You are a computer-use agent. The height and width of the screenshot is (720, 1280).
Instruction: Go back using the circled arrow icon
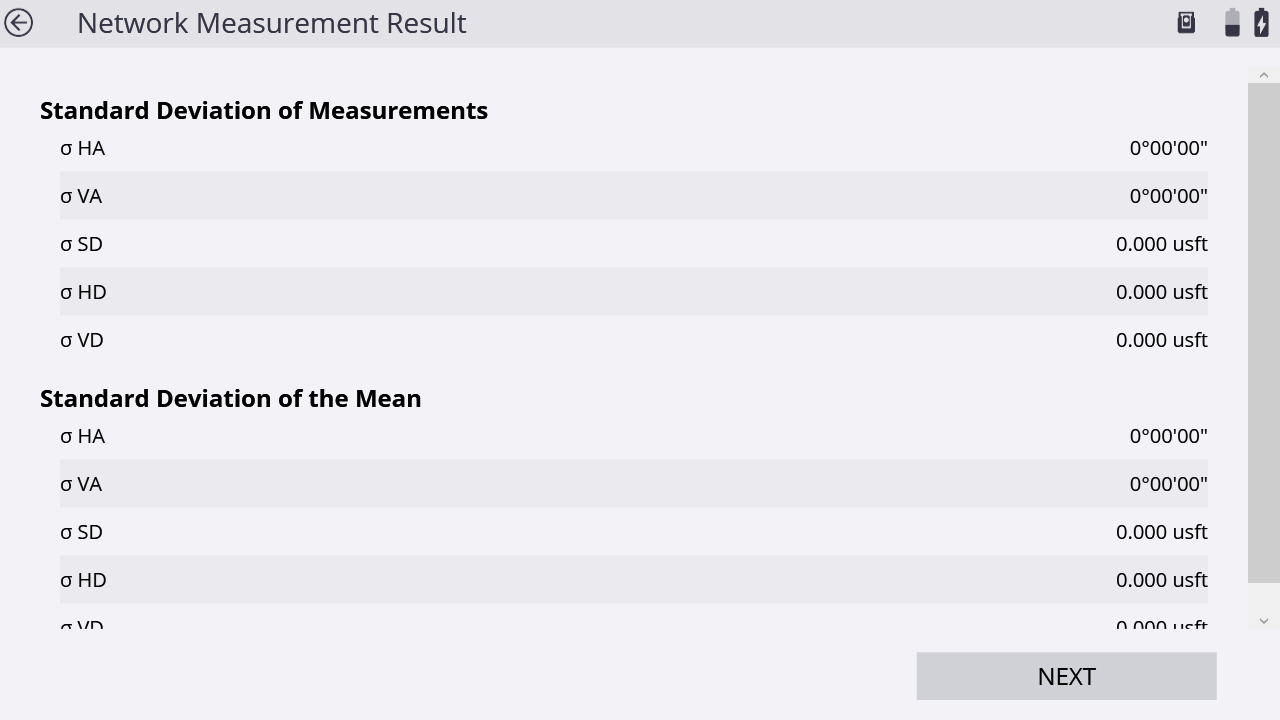(x=18, y=23)
